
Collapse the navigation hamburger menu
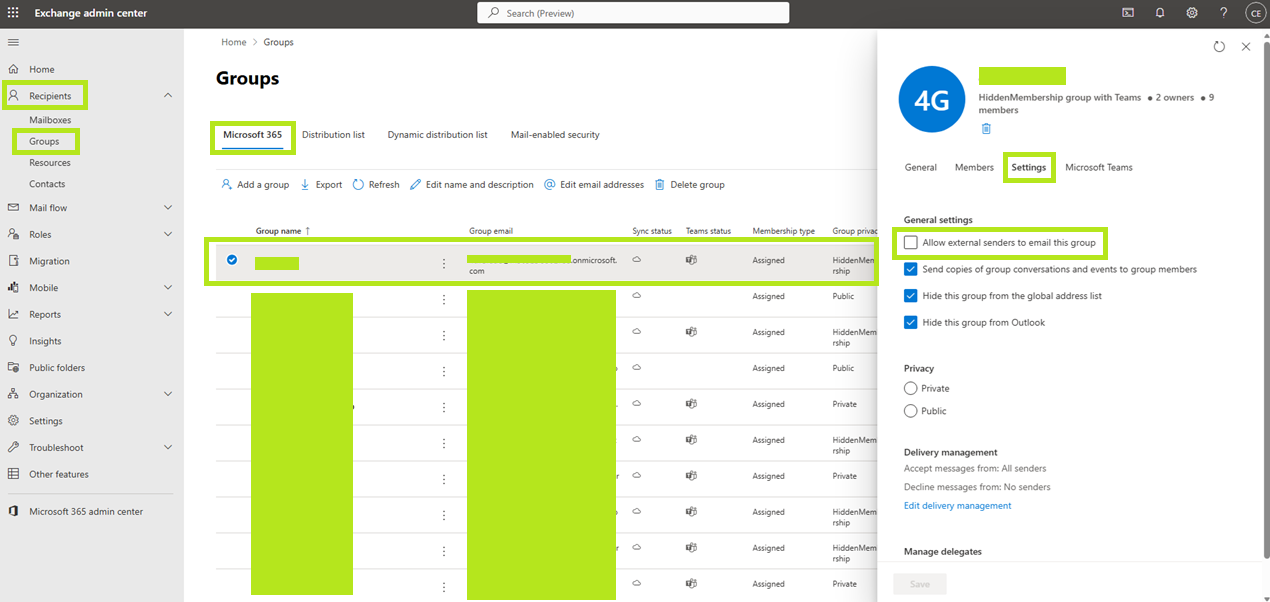13,42
